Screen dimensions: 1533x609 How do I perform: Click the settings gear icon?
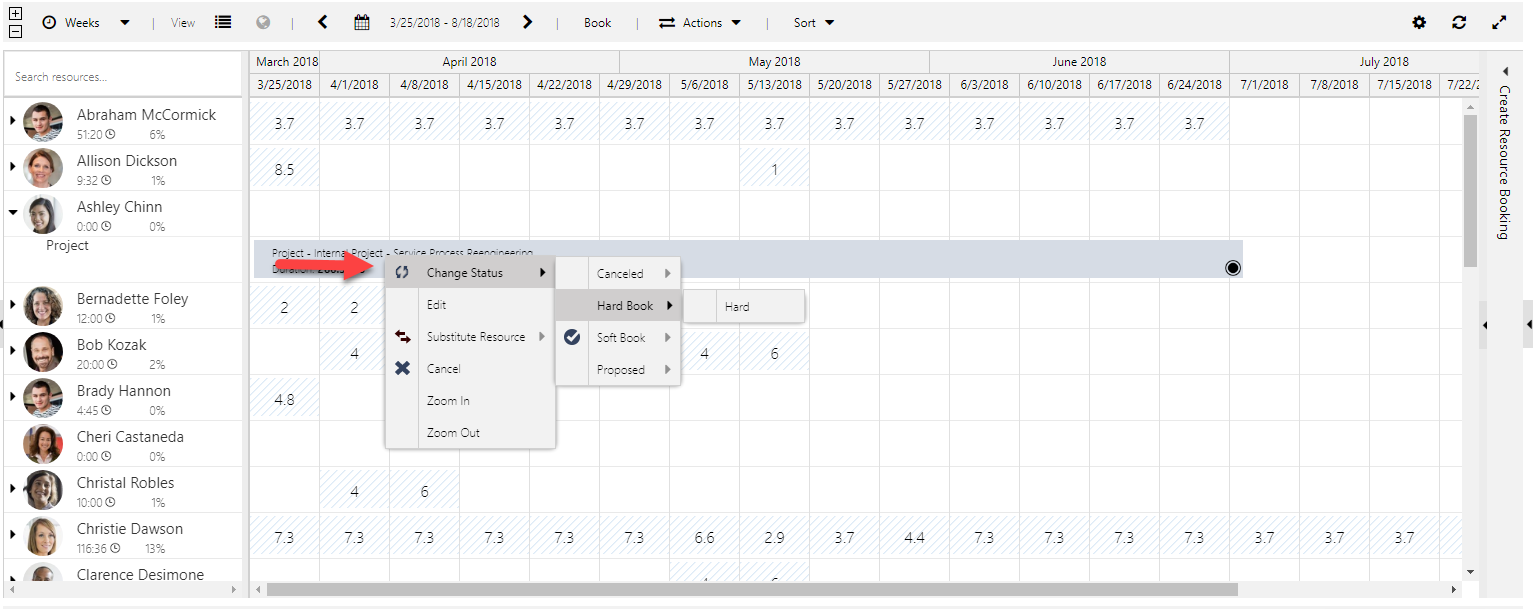coord(1419,22)
